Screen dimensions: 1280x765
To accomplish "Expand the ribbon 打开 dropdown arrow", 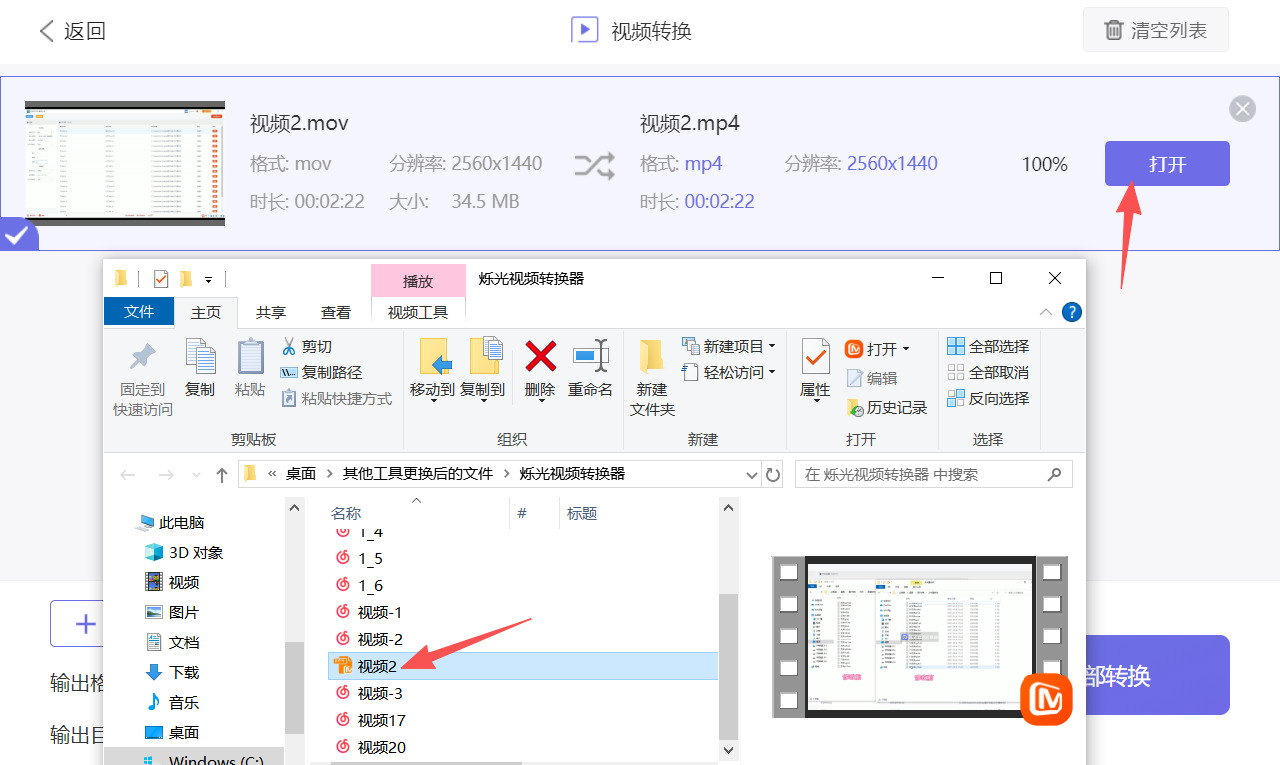I will pos(906,349).
